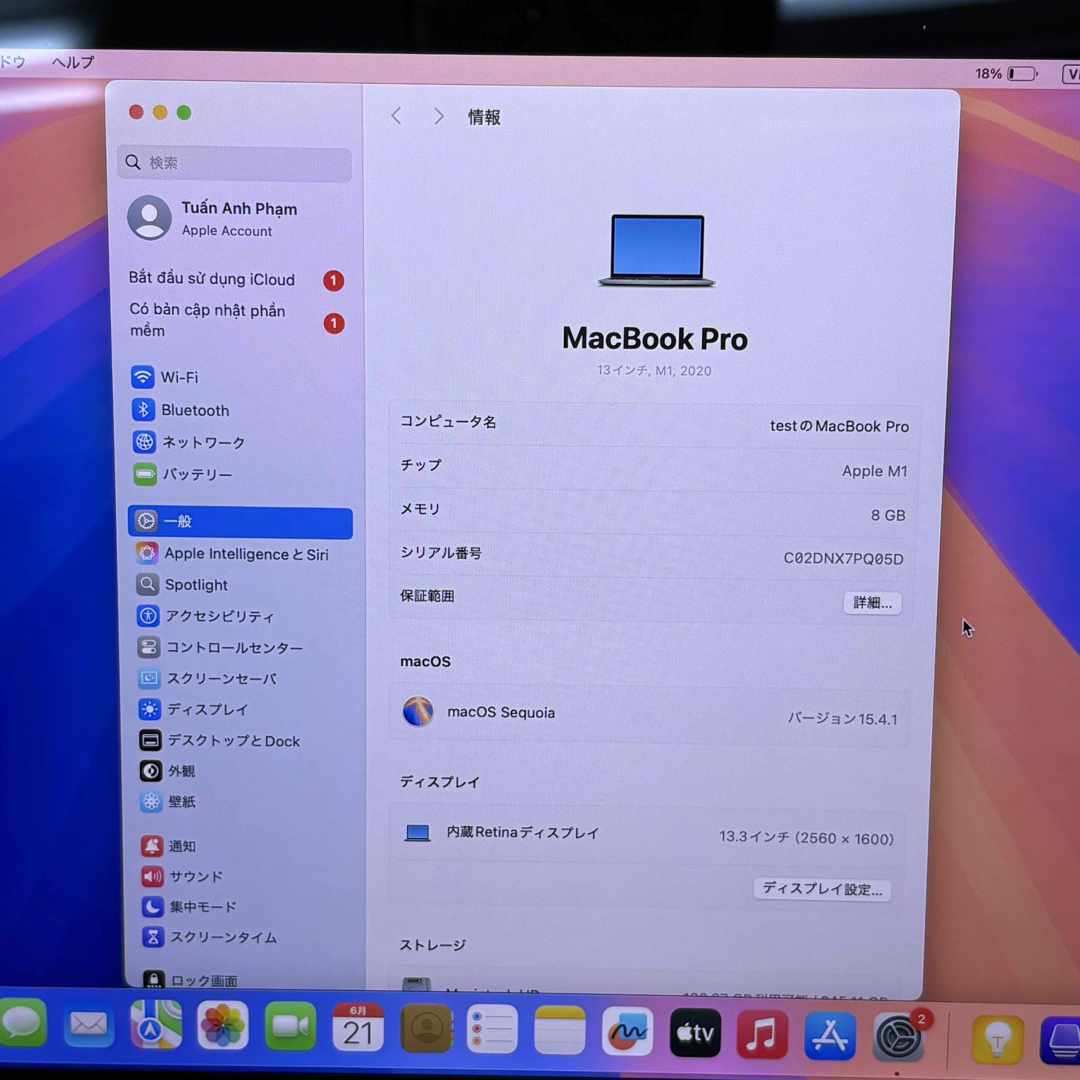
Task: Open Reminders app in the Dock
Action: click(x=492, y=1030)
